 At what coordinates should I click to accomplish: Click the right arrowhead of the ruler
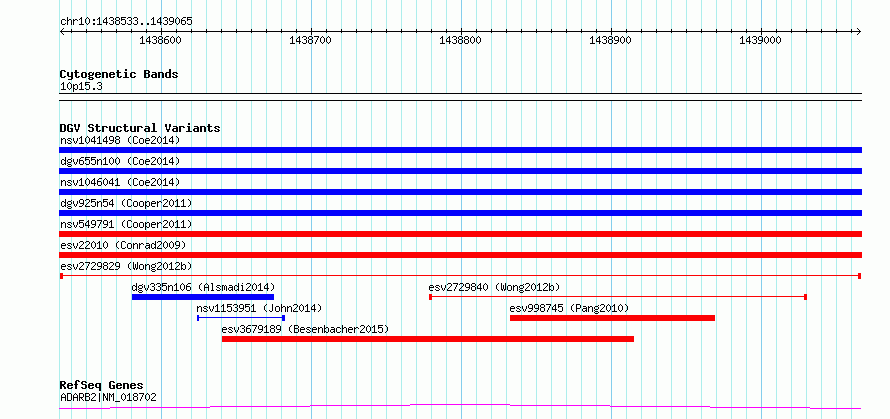coord(859,31)
